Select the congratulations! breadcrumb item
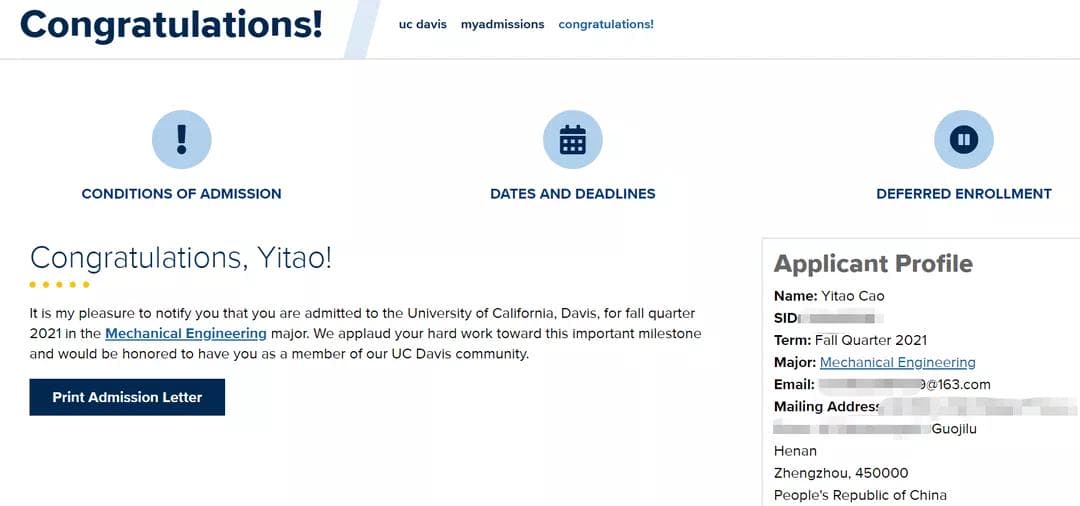The image size is (1080, 506). tap(606, 25)
